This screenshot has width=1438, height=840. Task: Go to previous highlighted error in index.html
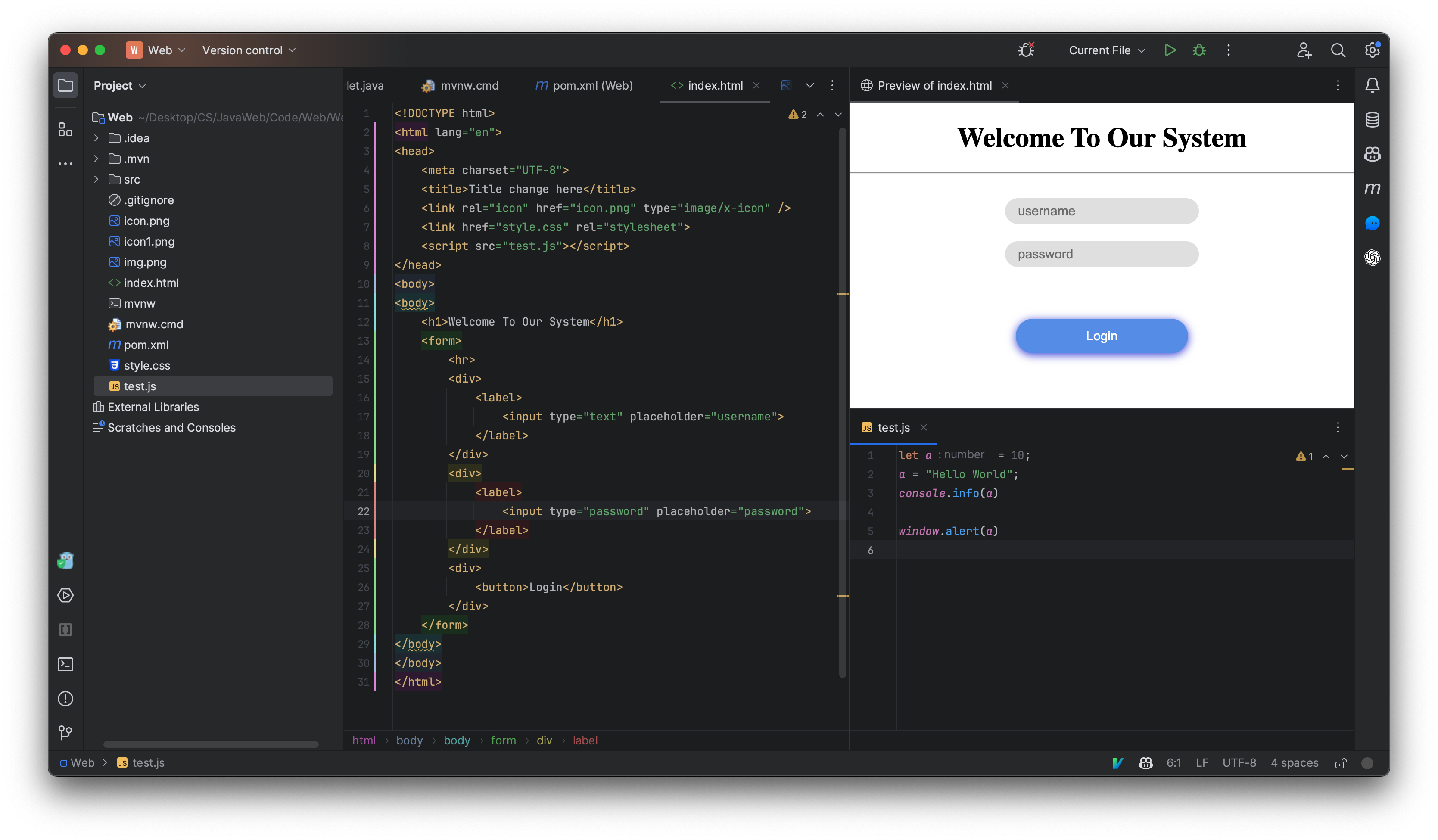pyautogui.click(x=820, y=115)
